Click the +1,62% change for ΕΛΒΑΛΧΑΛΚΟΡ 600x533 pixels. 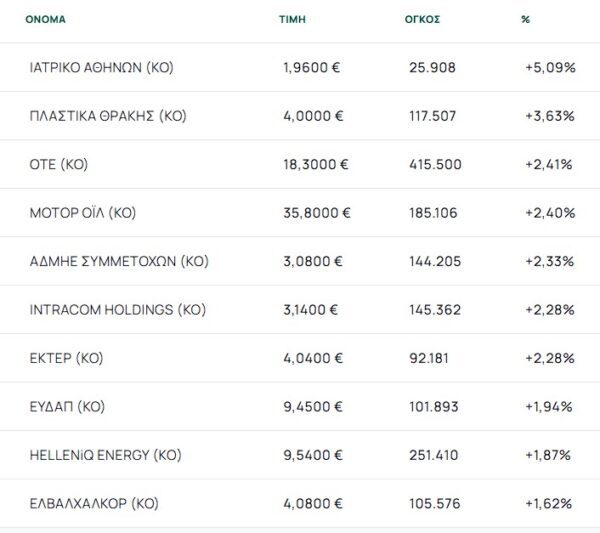coord(549,504)
